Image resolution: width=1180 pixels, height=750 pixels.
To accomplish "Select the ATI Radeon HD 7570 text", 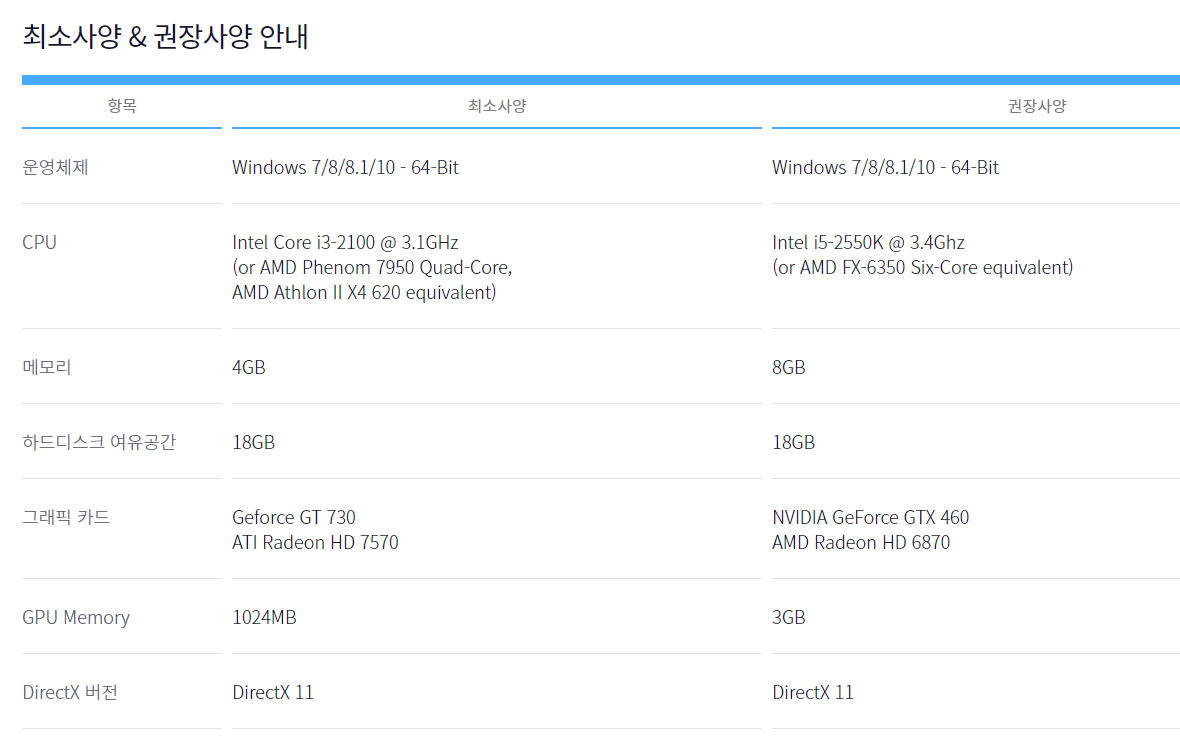I will (x=315, y=542).
